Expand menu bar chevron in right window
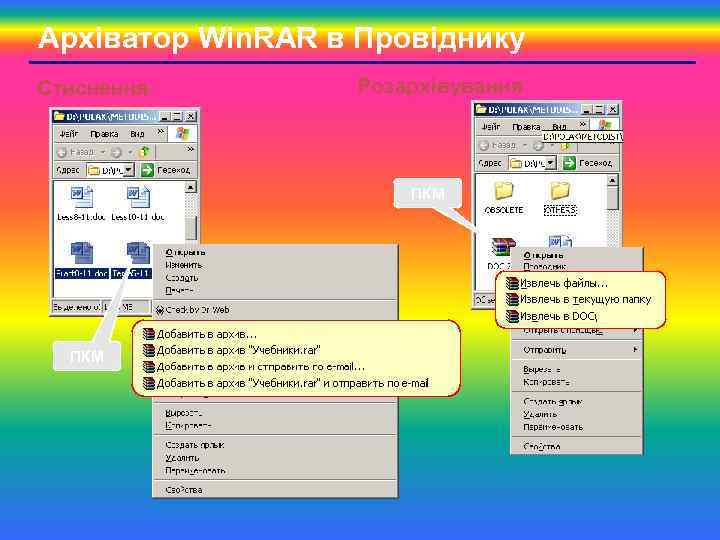 (x=583, y=124)
